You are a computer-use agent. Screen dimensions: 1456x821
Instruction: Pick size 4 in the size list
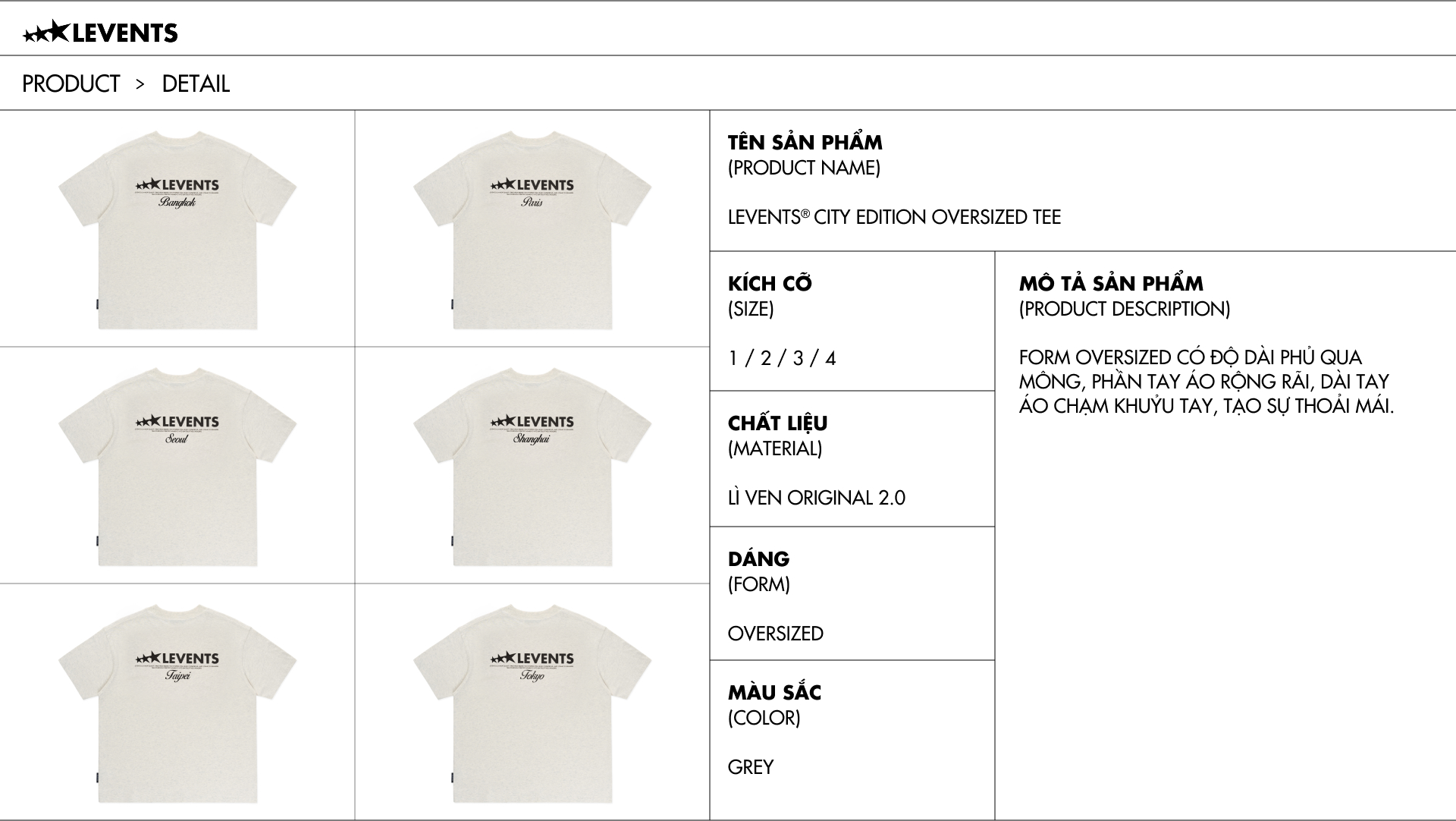click(830, 358)
